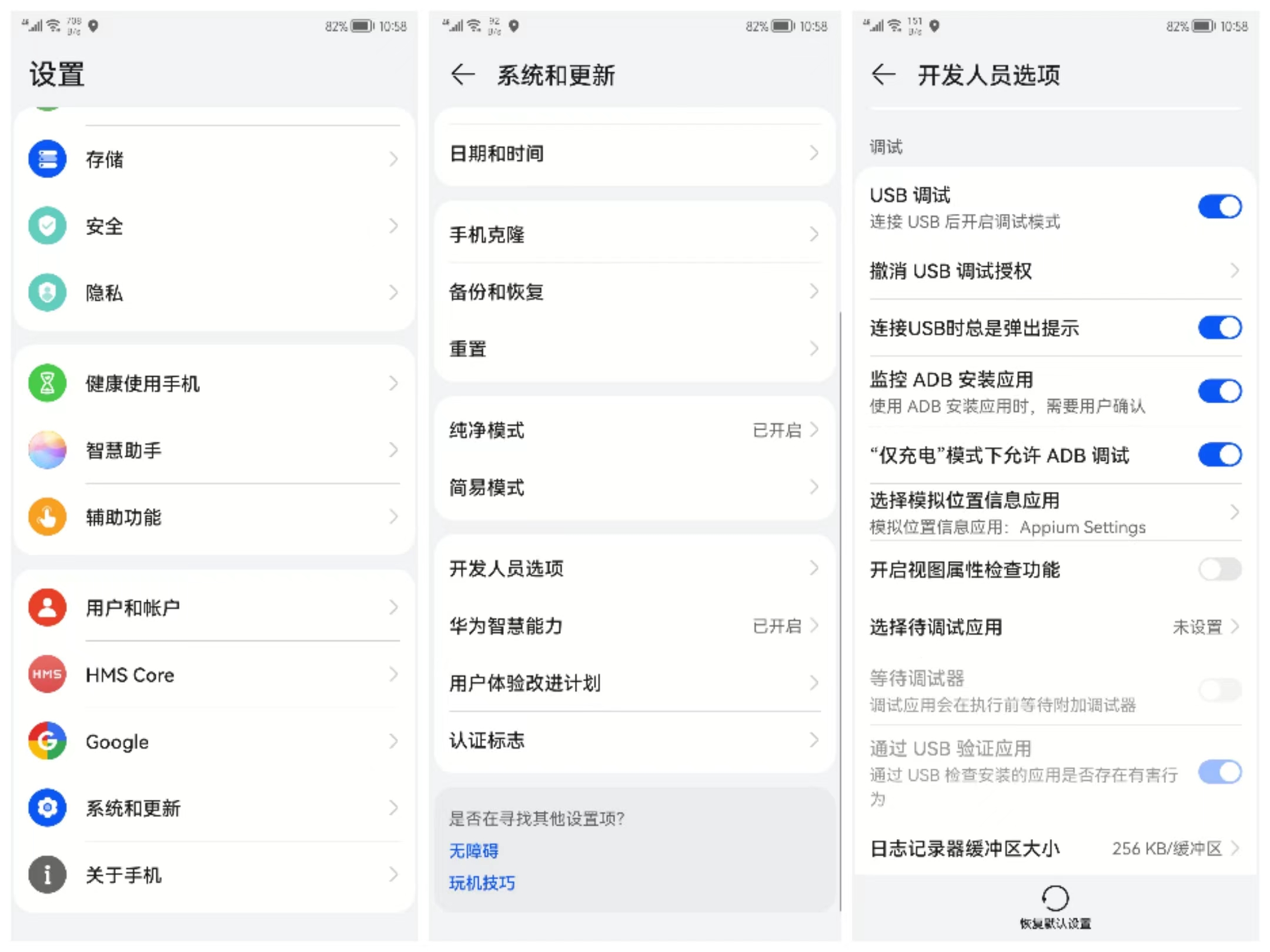Tap the grey 关于手机 info icon
This screenshot has width=1270, height=952.
tap(47, 874)
